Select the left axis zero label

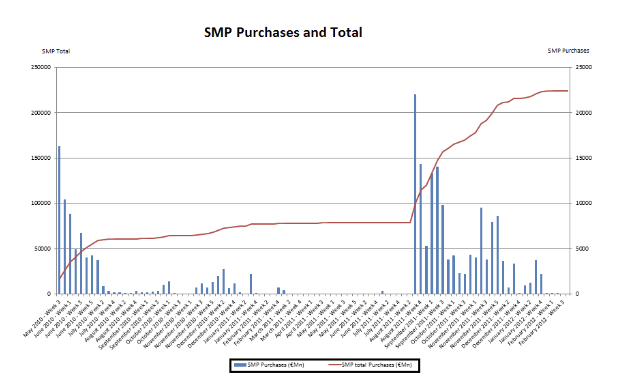49,294
